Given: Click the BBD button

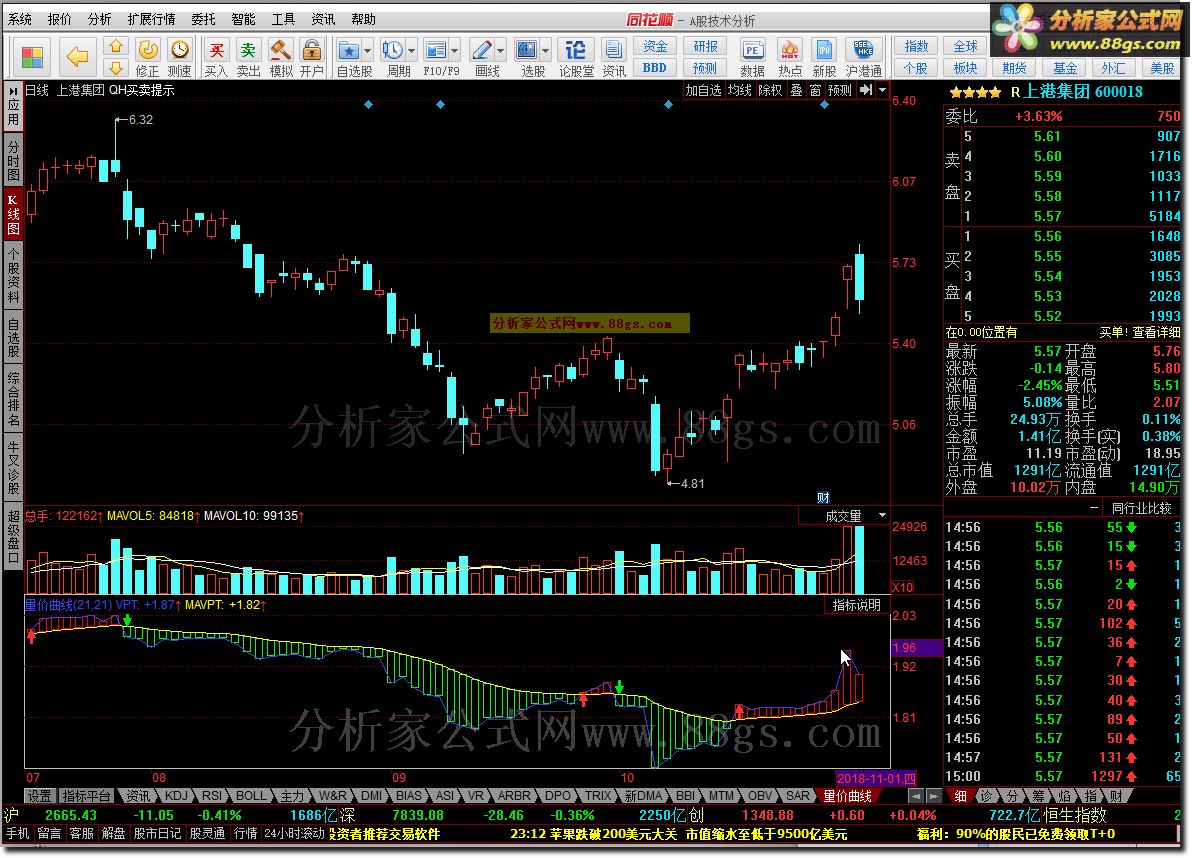Looking at the screenshot, I should 655,68.
